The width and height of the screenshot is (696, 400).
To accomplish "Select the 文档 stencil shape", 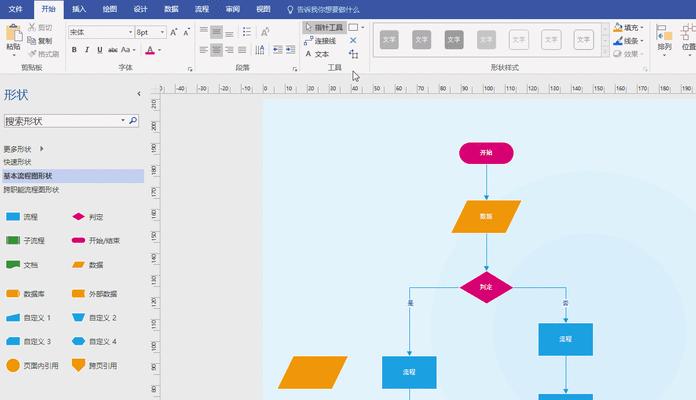I will coord(13,265).
